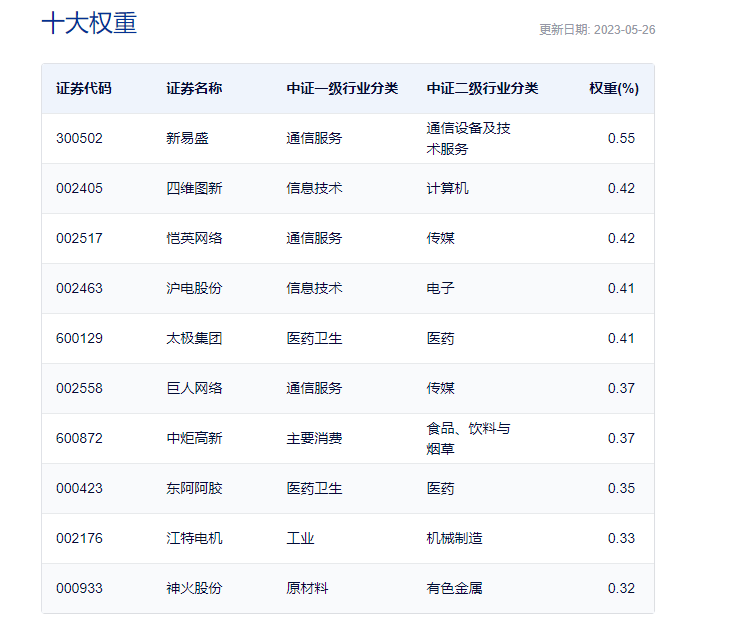Select security code 002517
734x643 pixels.
(x=79, y=239)
